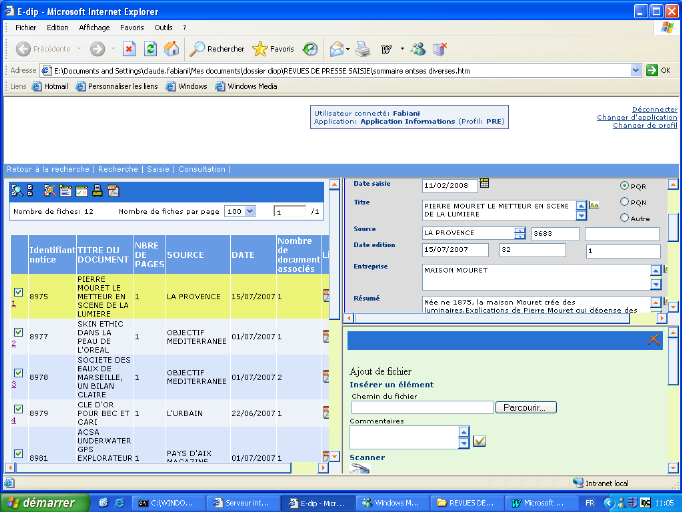Select the Autre radio button
The image size is (682, 512).
626,217
